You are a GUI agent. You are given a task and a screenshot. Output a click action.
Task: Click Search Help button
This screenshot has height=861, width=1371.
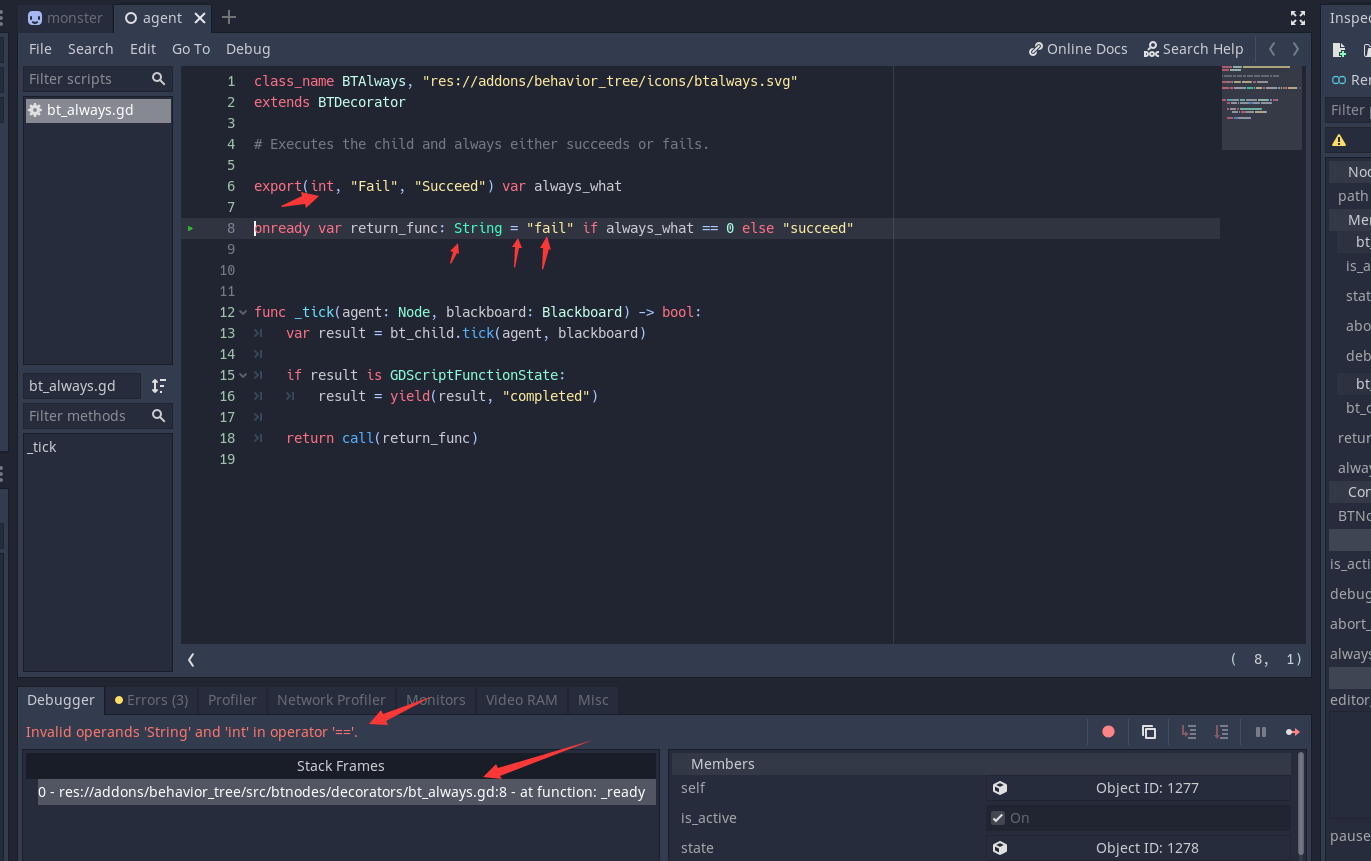click(x=1194, y=49)
